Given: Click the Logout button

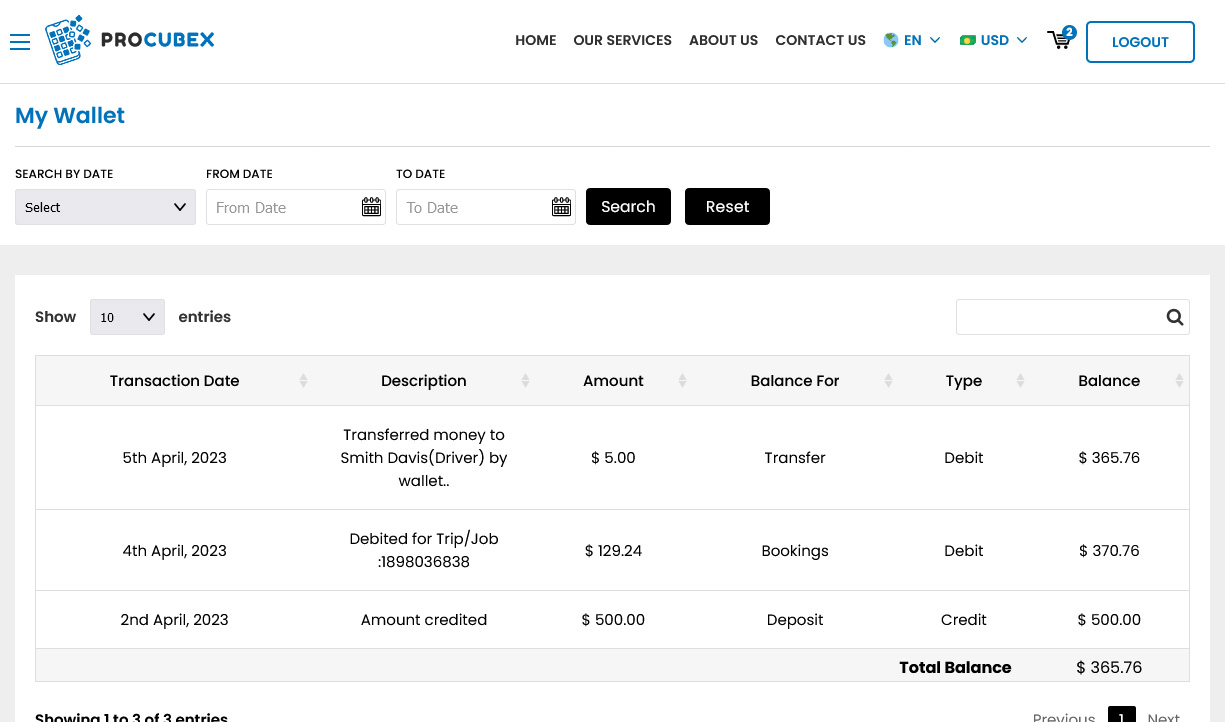Looking at the screenshot, I should 1140,42.
